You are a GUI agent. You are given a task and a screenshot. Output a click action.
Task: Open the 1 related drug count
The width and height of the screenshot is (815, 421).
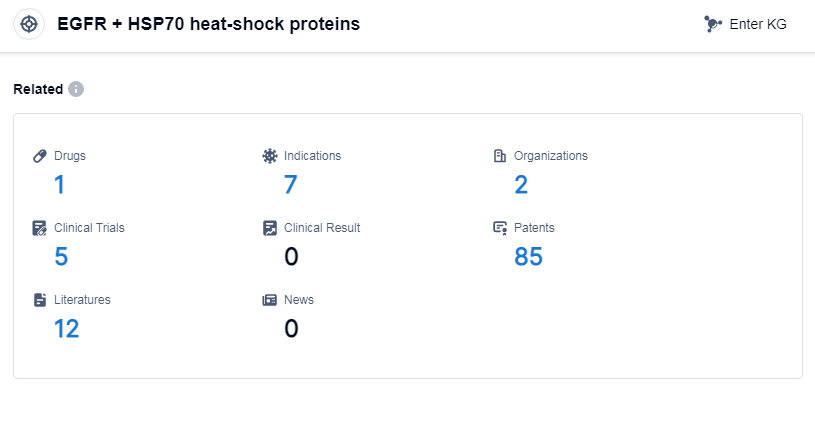coord(59,185)
